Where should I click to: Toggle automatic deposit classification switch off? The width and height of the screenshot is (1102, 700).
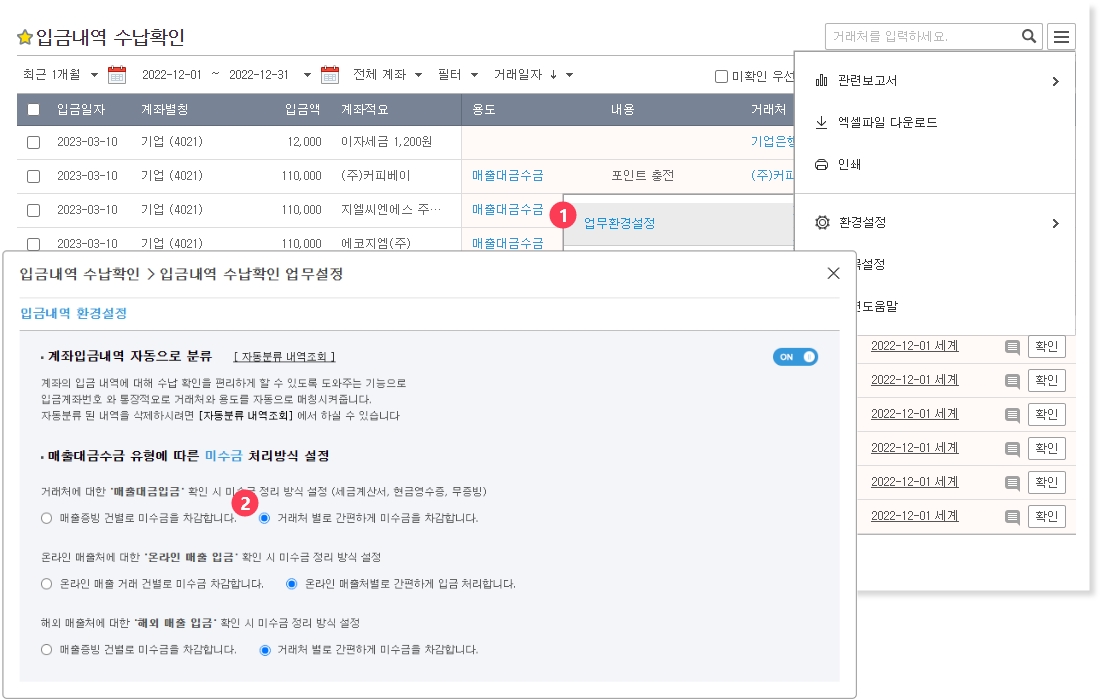coord(795,357)
